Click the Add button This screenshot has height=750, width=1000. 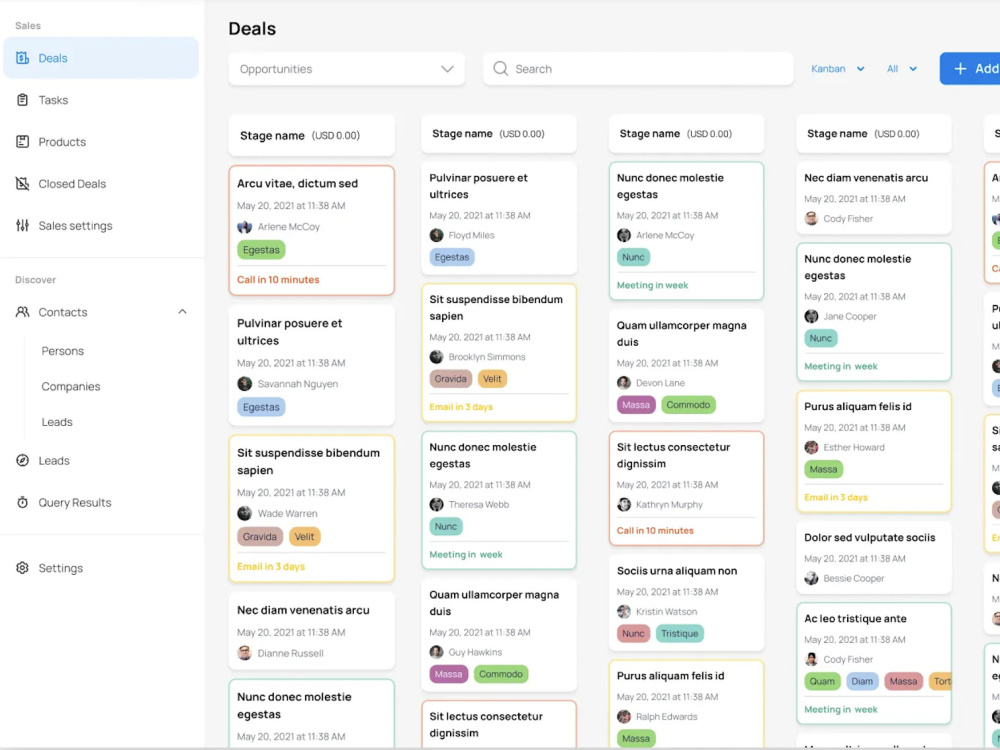click(x=969, y=68)
